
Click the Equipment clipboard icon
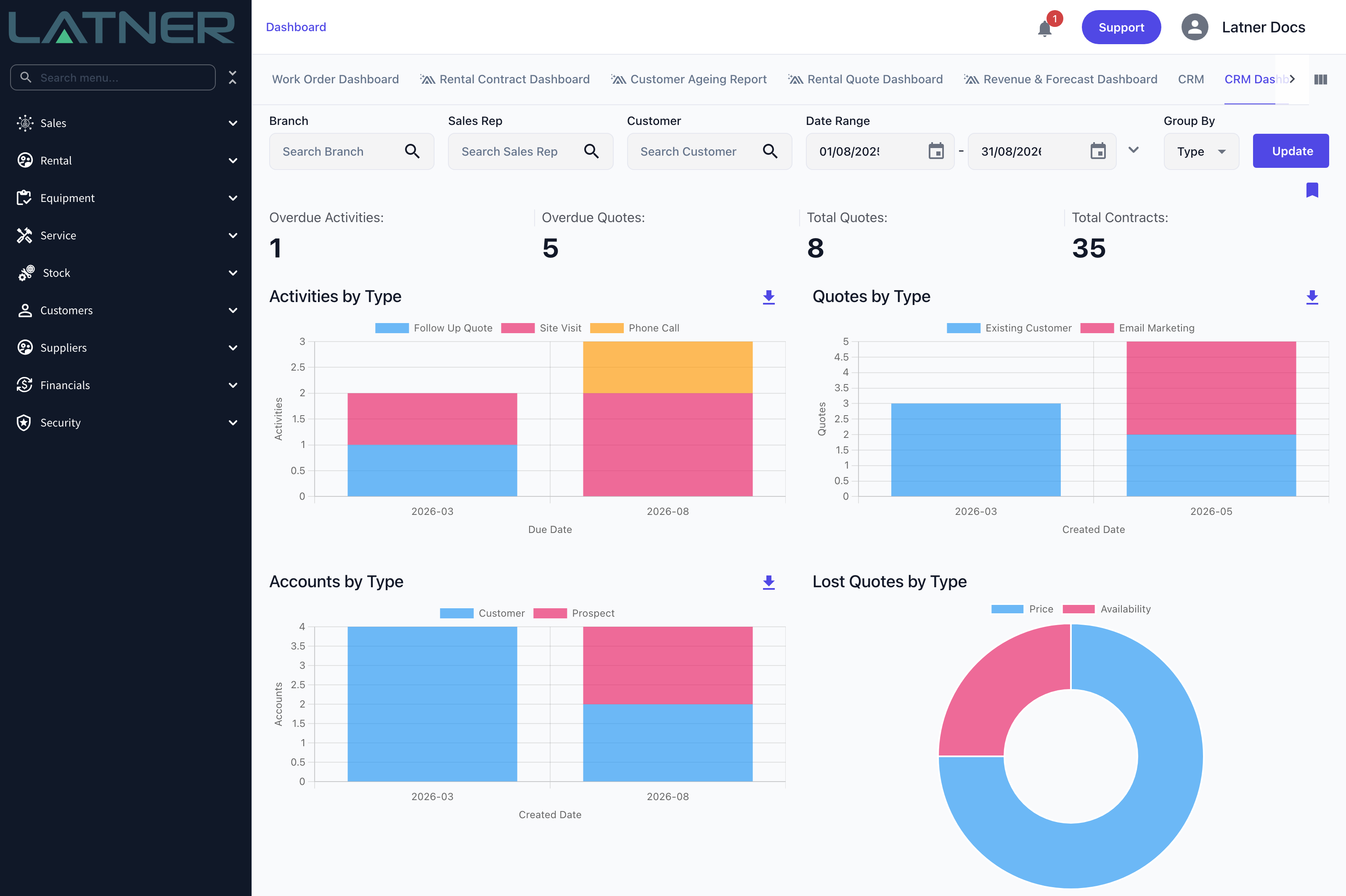(24, 198)
